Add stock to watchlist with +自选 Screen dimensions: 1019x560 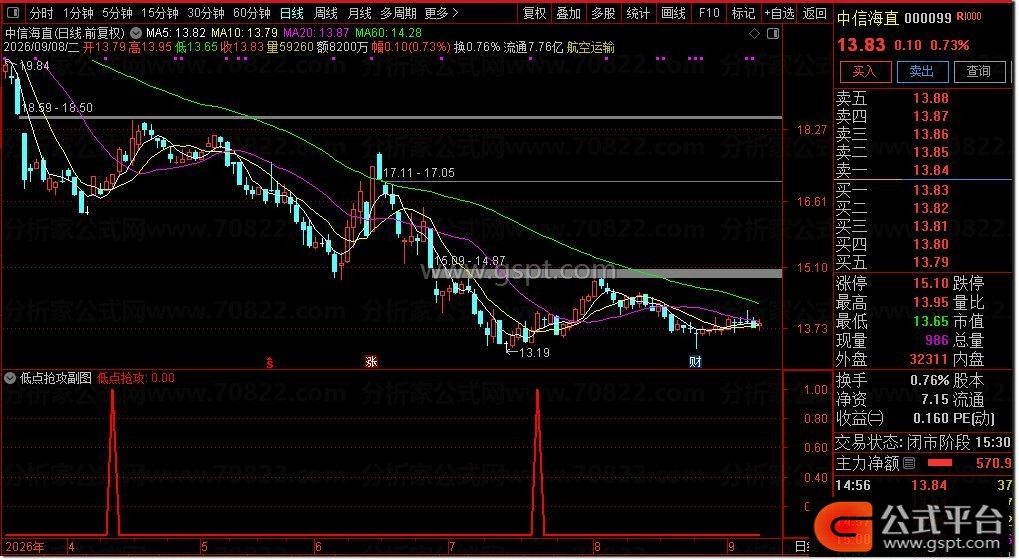point(779,12)
